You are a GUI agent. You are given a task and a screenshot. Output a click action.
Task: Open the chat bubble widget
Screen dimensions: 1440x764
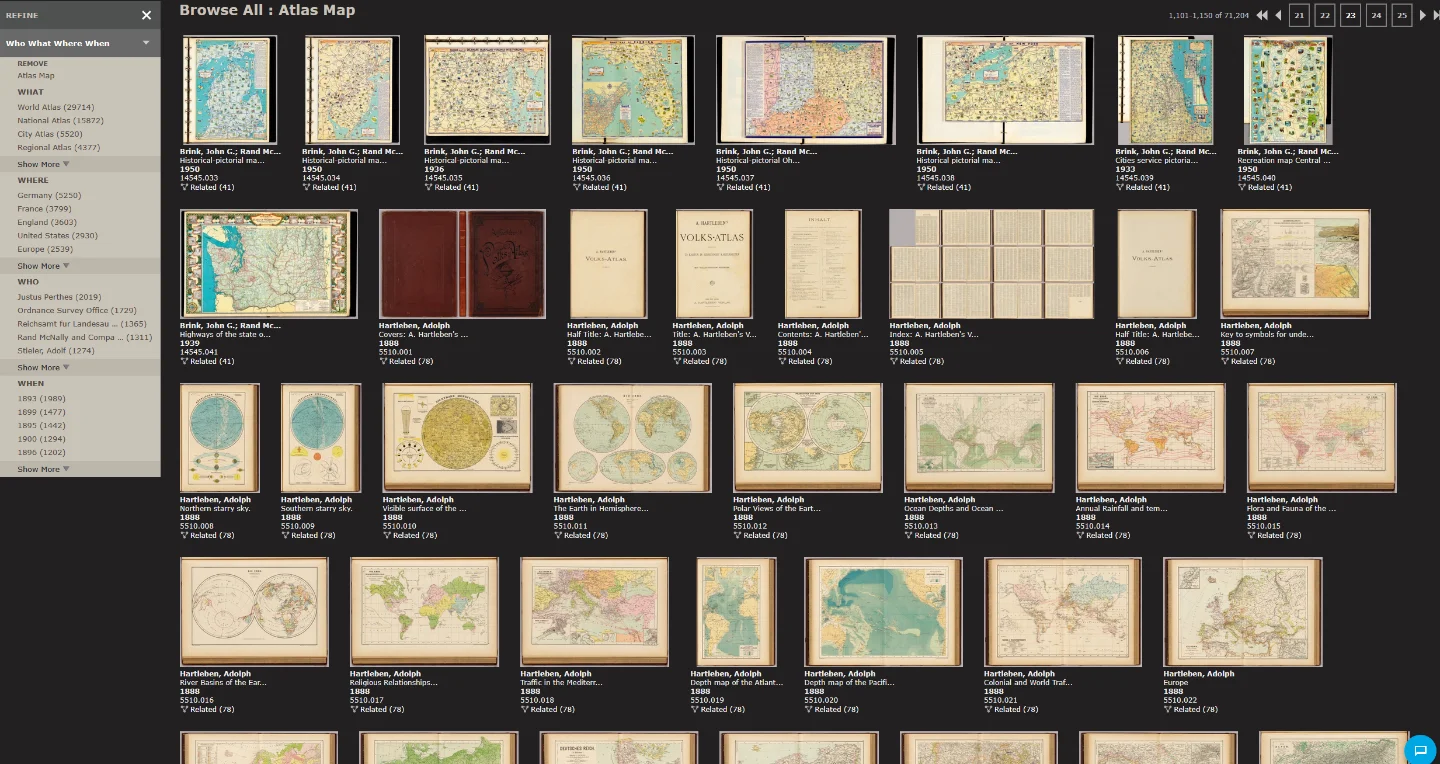[x=1420, y=749]
